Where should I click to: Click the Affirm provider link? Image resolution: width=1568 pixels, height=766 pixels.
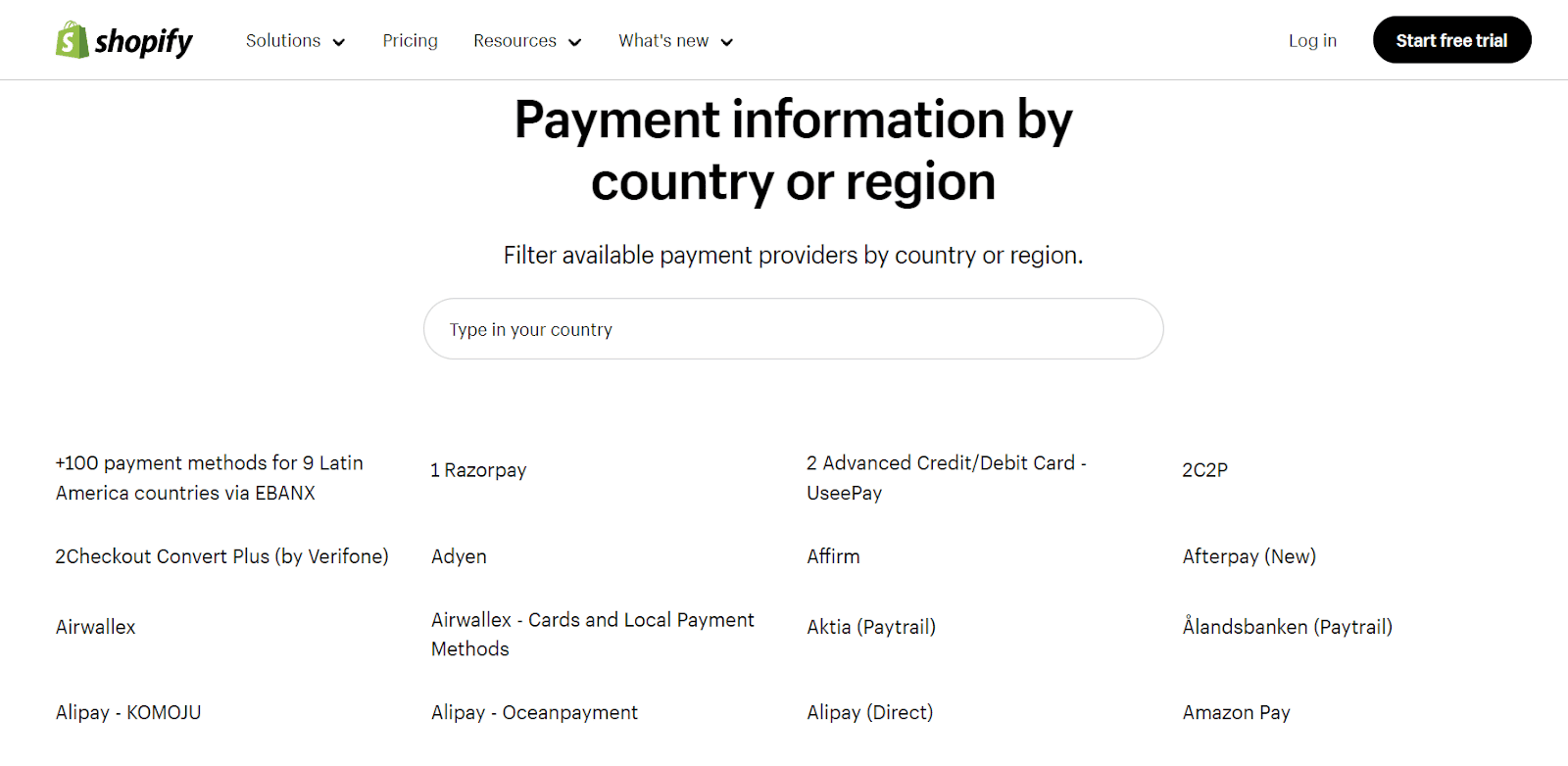pos(833,556)
